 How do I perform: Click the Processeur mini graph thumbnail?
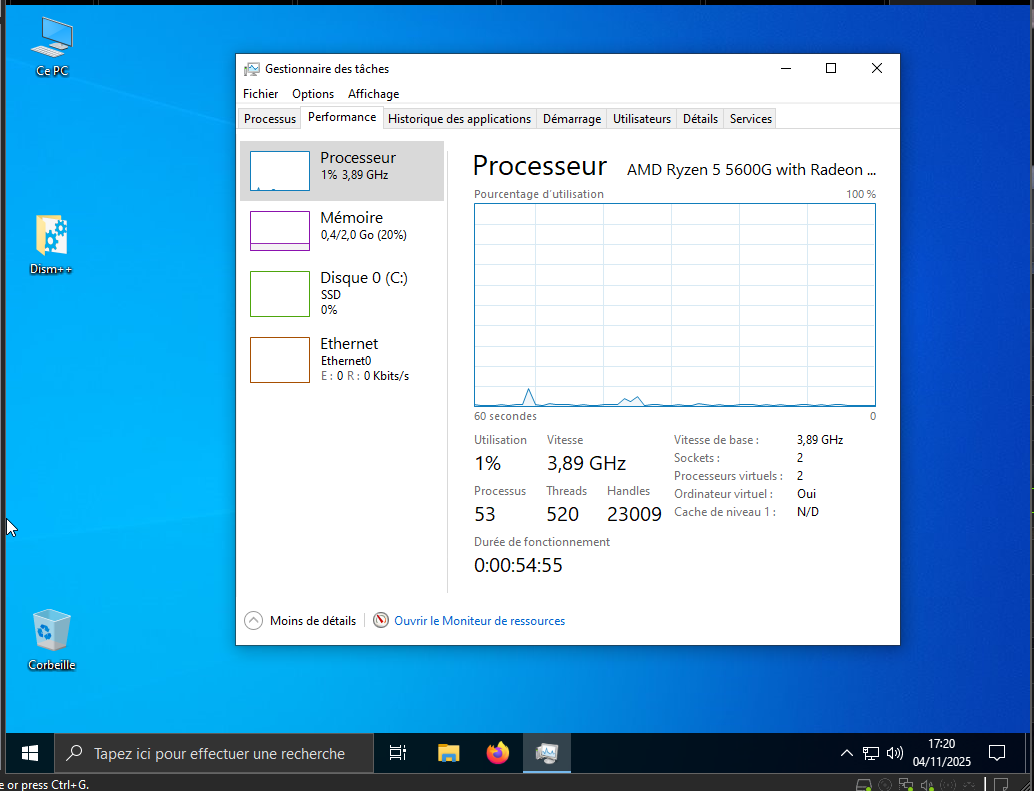tap(280, 171)
